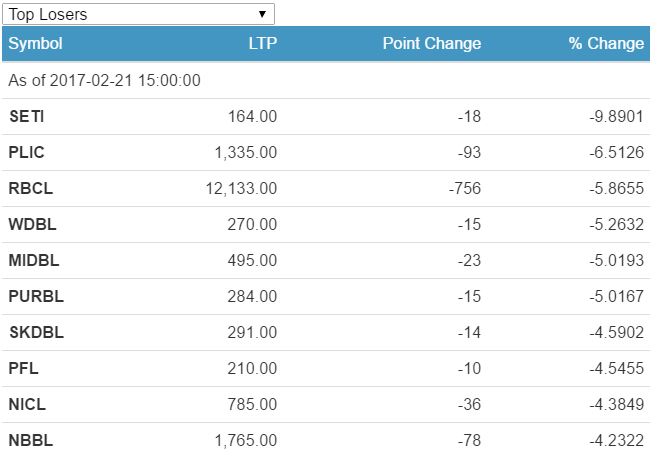Viewport: 659px width, 456px height.
Task: Click PLIC's LTP value 1,335.00
Action: 244,152
